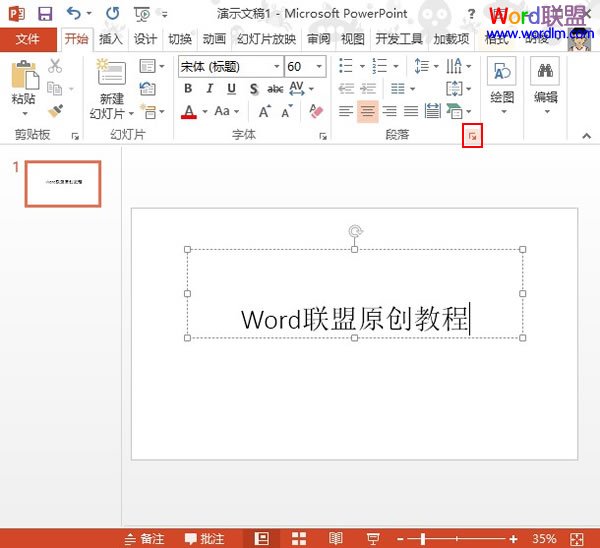This screenshot has height=548, width=600.
Task: Reset the slide with reset icon
Action: [x=148, y=89]
